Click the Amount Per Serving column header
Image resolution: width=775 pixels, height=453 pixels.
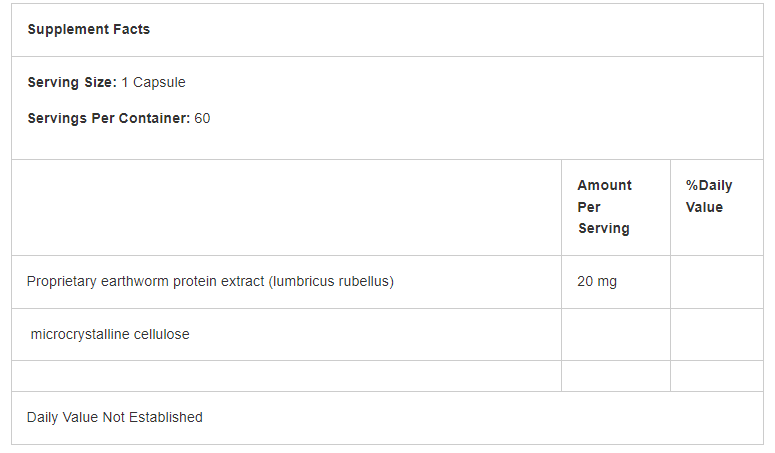click(604, 206)
